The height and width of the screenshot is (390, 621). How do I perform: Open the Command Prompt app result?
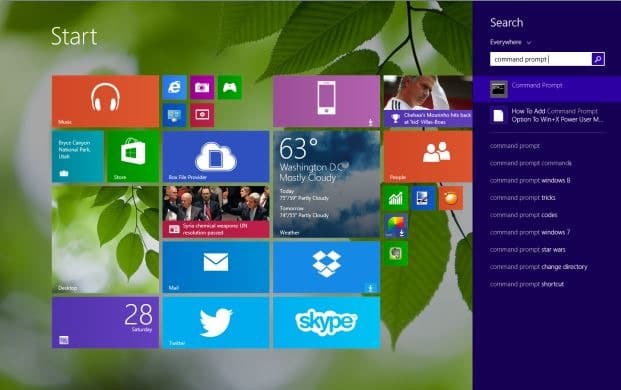click(547, 89)
